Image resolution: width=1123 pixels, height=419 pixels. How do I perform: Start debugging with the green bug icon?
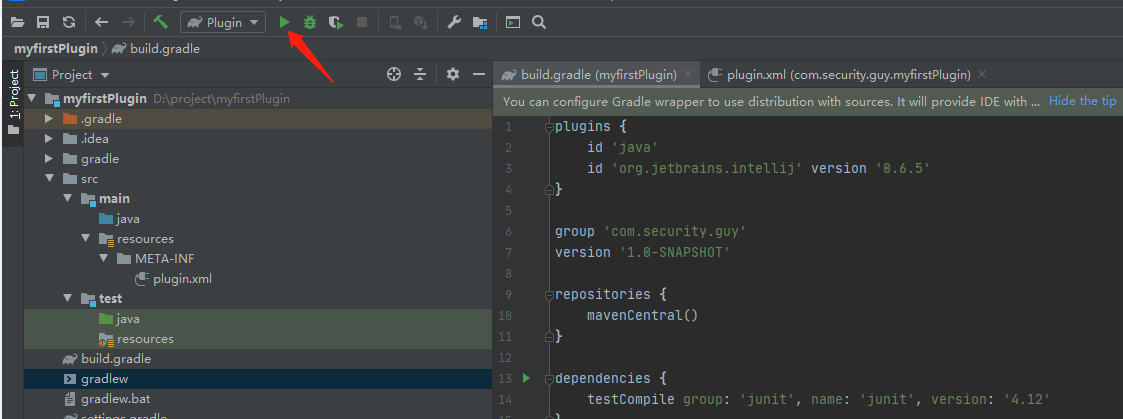pyautogui.click(x=309, y=23)
